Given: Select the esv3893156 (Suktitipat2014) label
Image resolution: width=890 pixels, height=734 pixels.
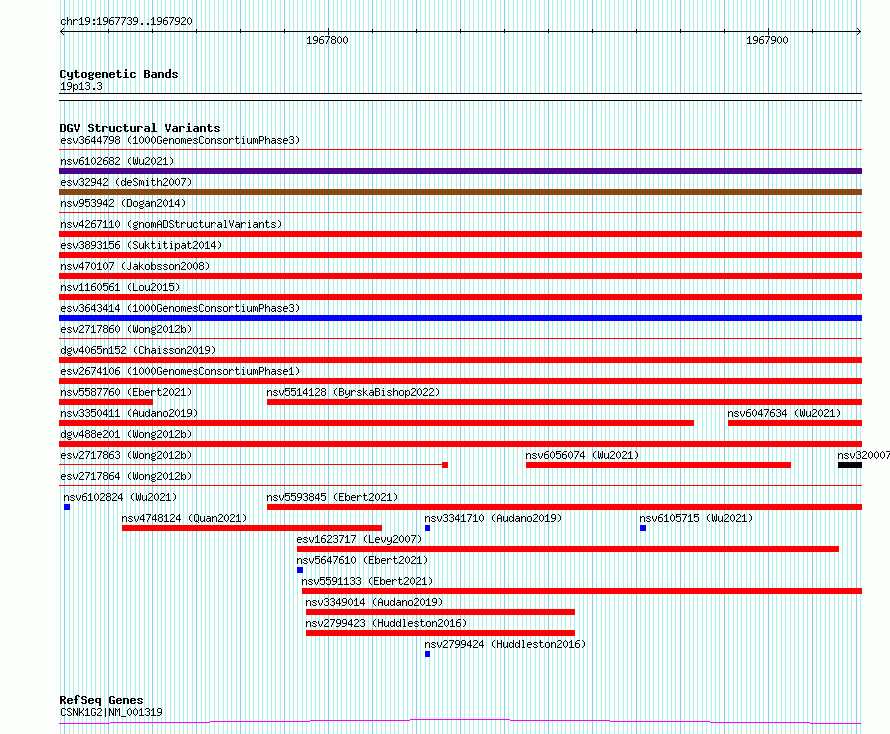Looking at the screenshot, I should point(141,245).
